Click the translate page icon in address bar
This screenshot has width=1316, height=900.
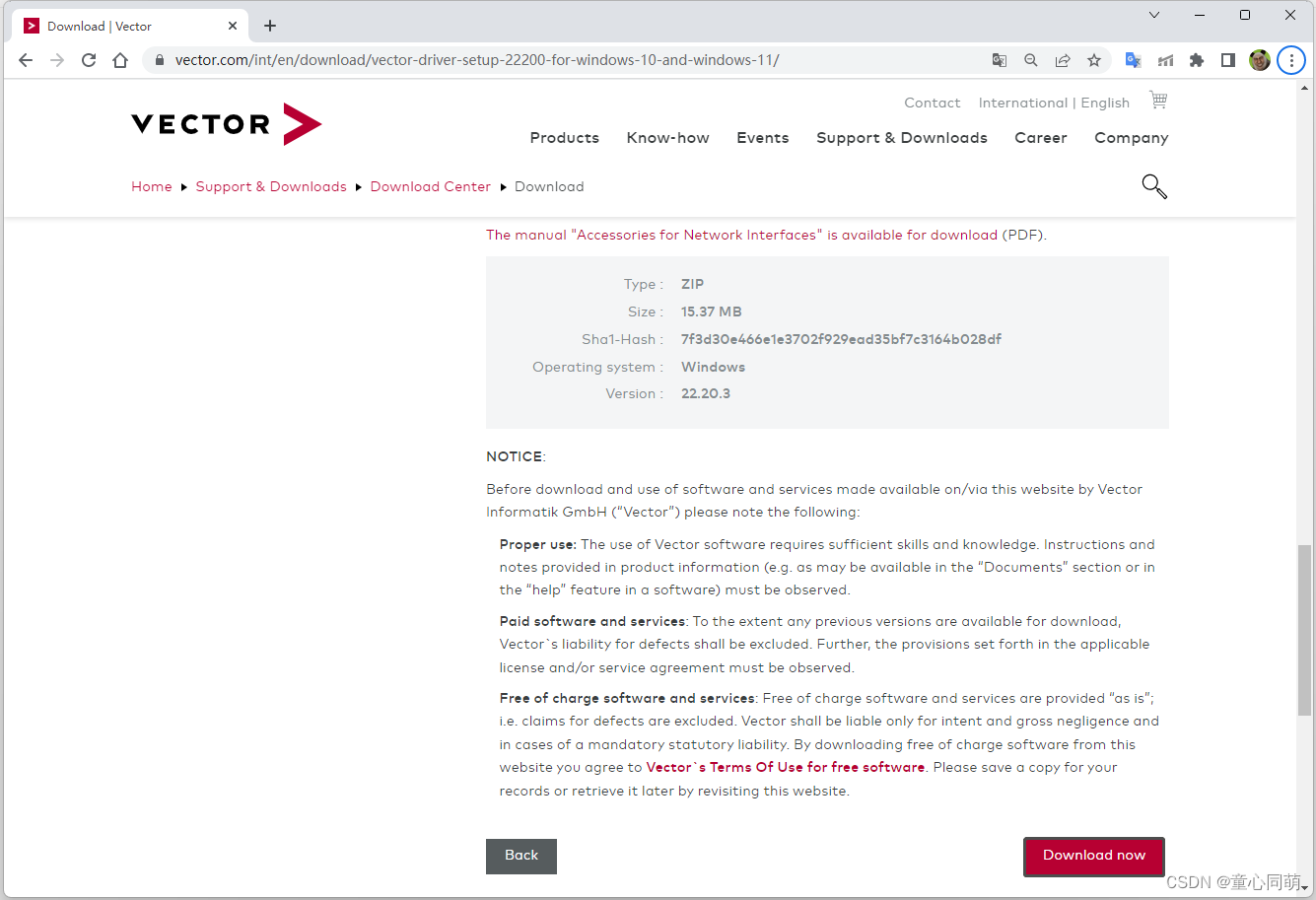tap(1000, 60)
